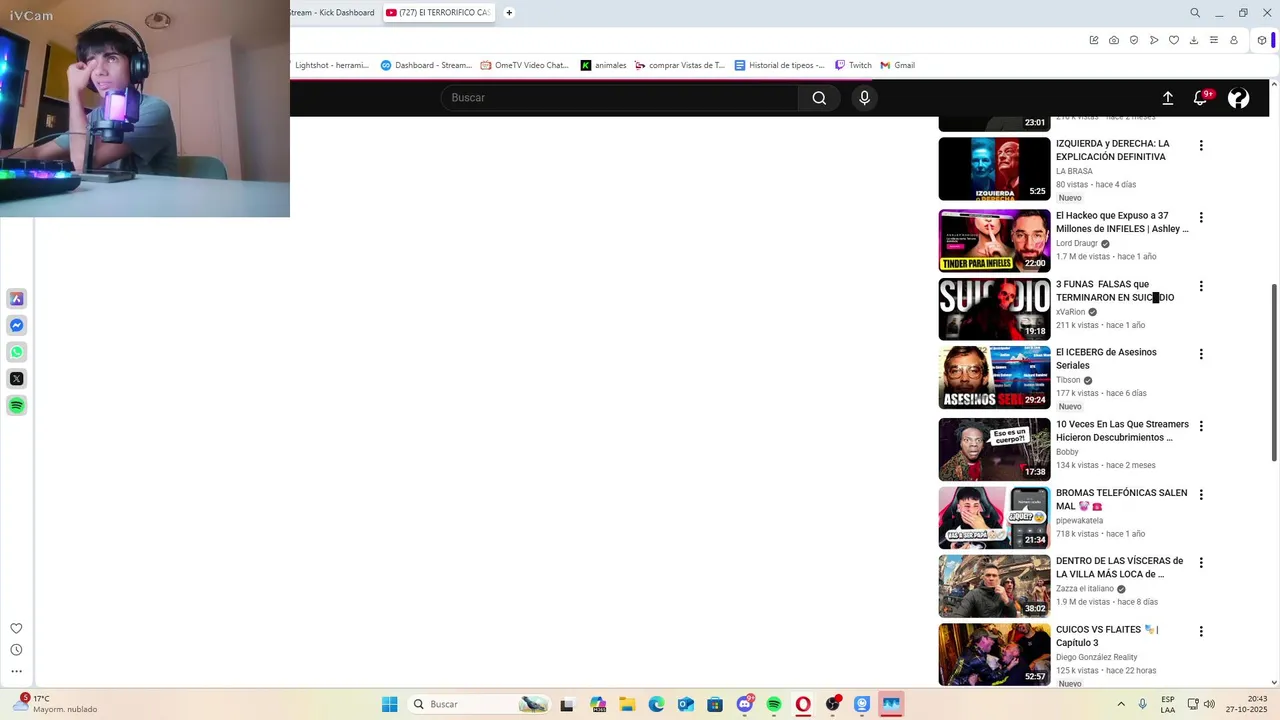This screenshot has height=720, width=1280.
Task: Open Gmail bookmark
Action: pos(898,65)
